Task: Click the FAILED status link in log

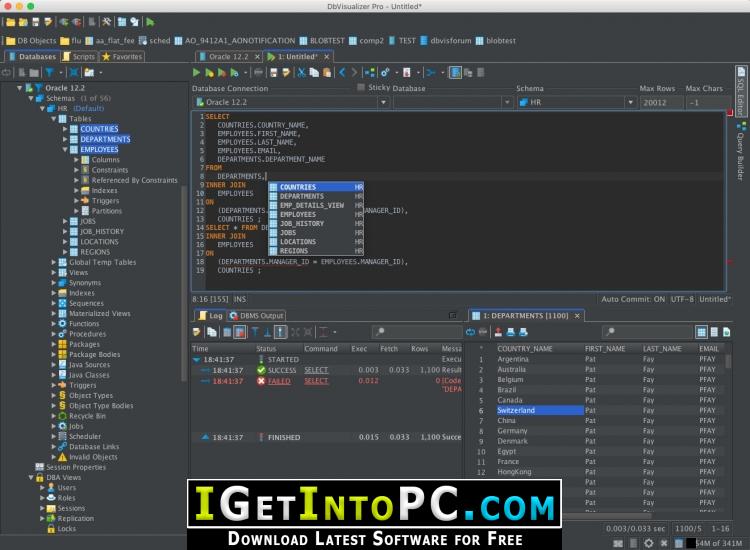Action: click(x=279, y=381)
